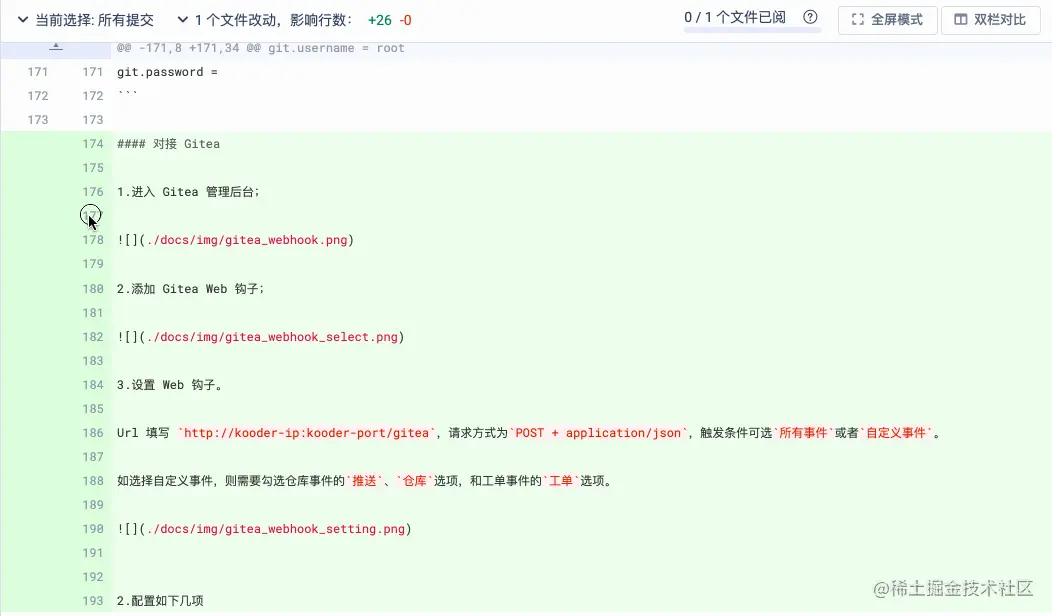The height and width of the screenshot is (616, 1052).
Task: Expand hidden lines above using the up-arrow icon
Action: (56, 48)
